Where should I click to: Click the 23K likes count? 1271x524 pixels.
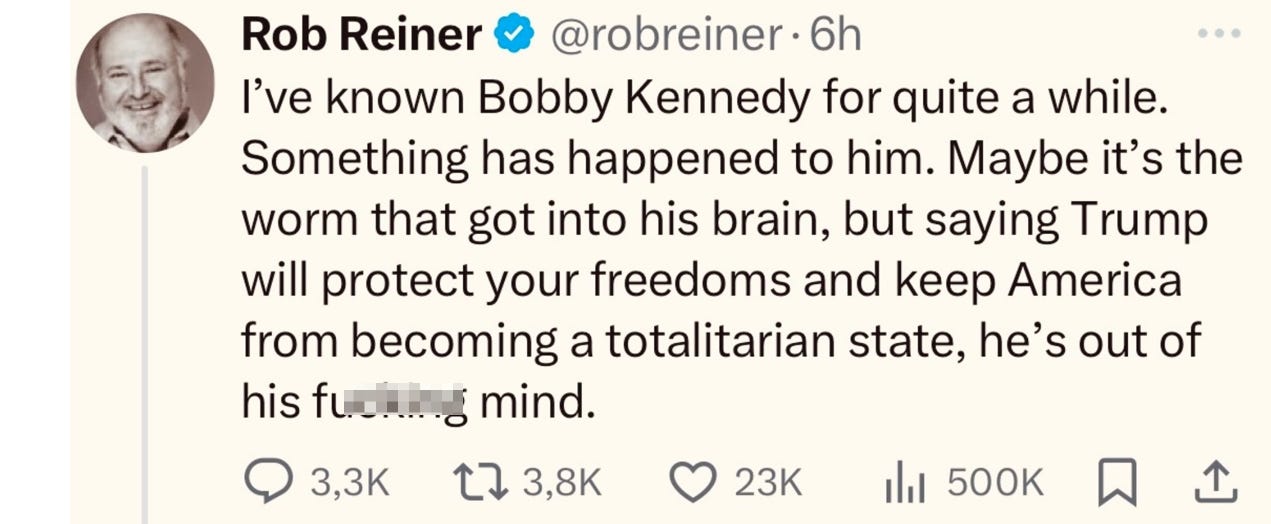point(768,484)
